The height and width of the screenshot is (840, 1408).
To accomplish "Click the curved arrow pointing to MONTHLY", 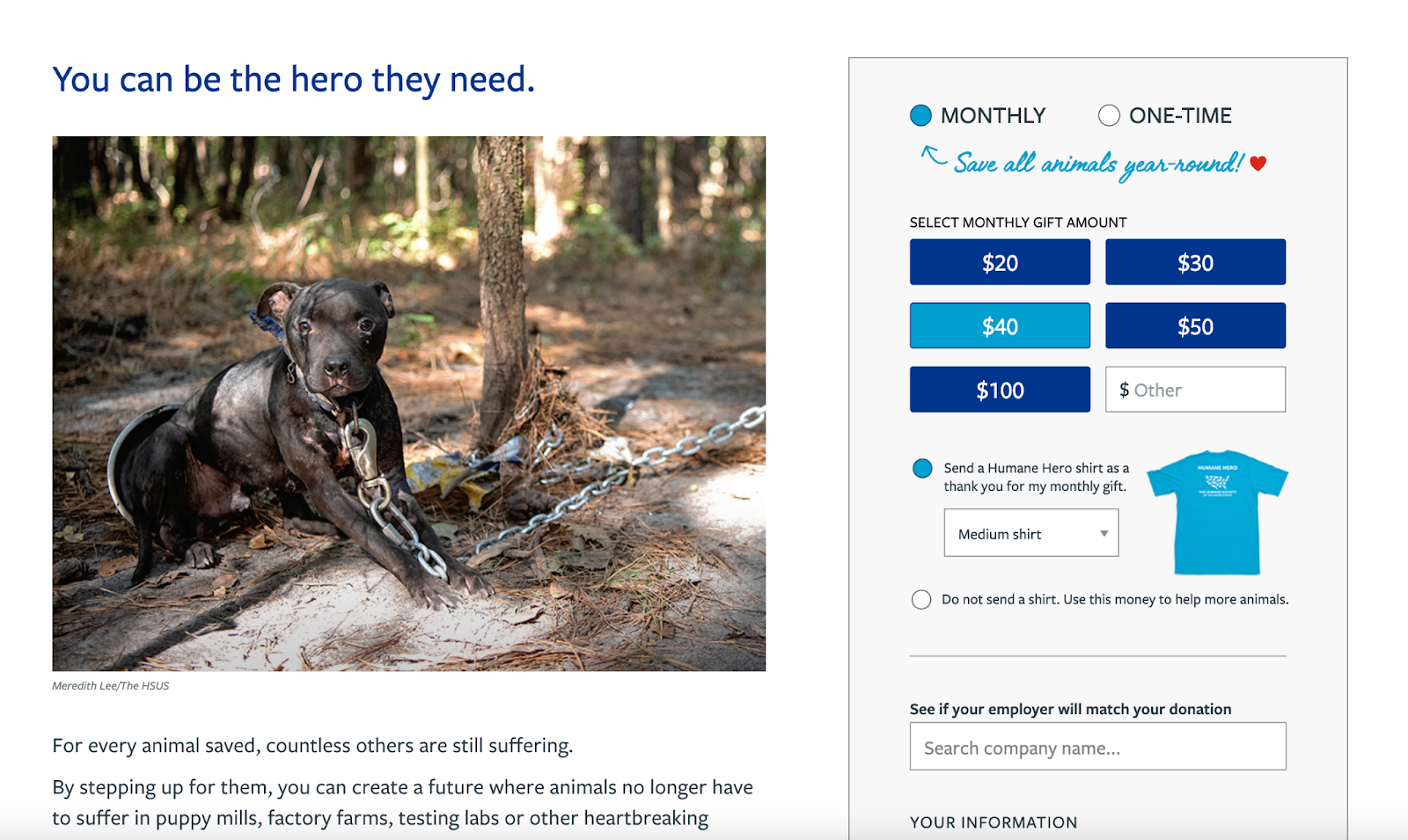I will tap(934, 156).
